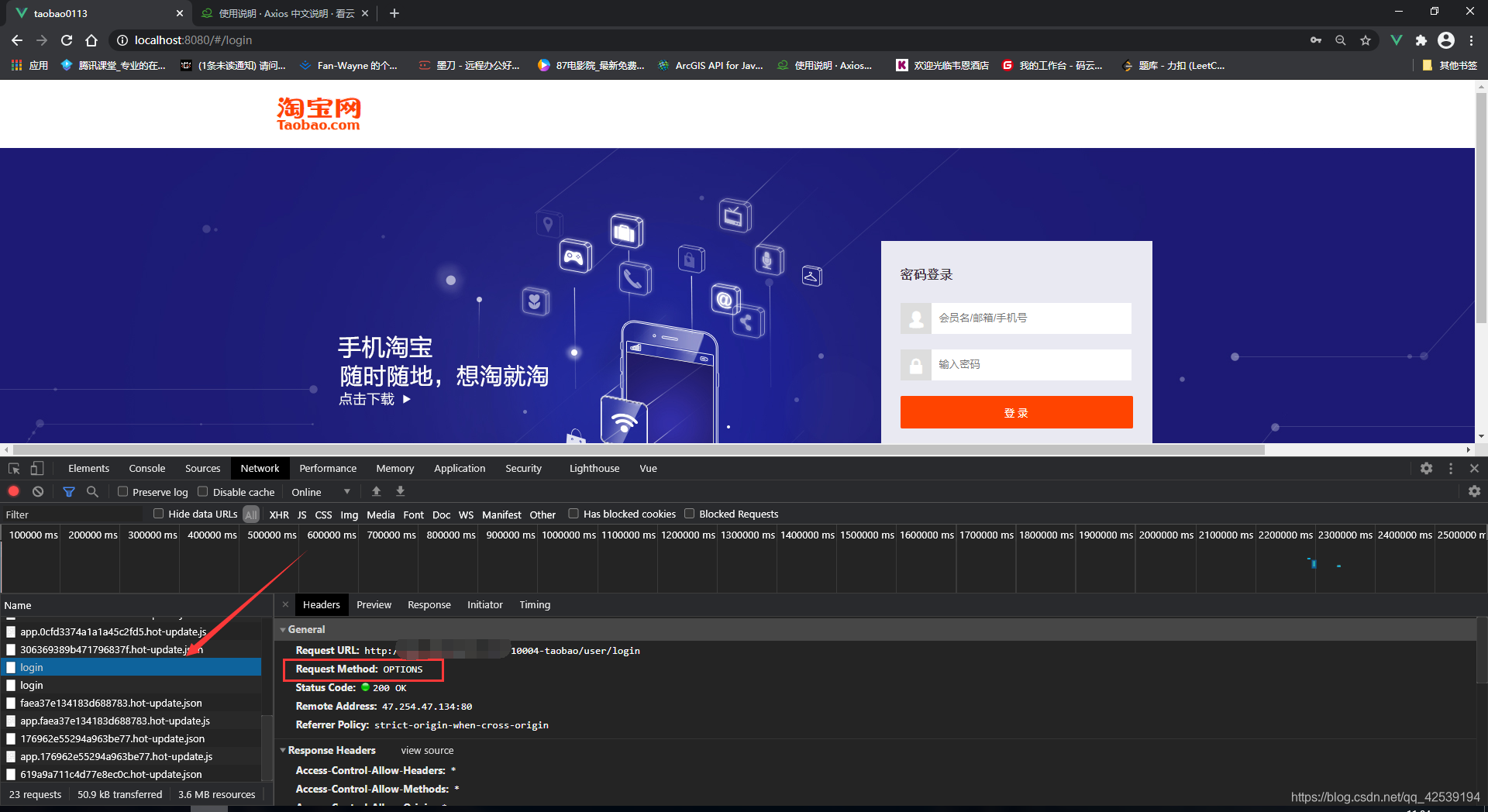The width and height of the screenshot is (1488, 812).
Task: Enable the Preserve log checkbox
Action: tap(122, 491)
